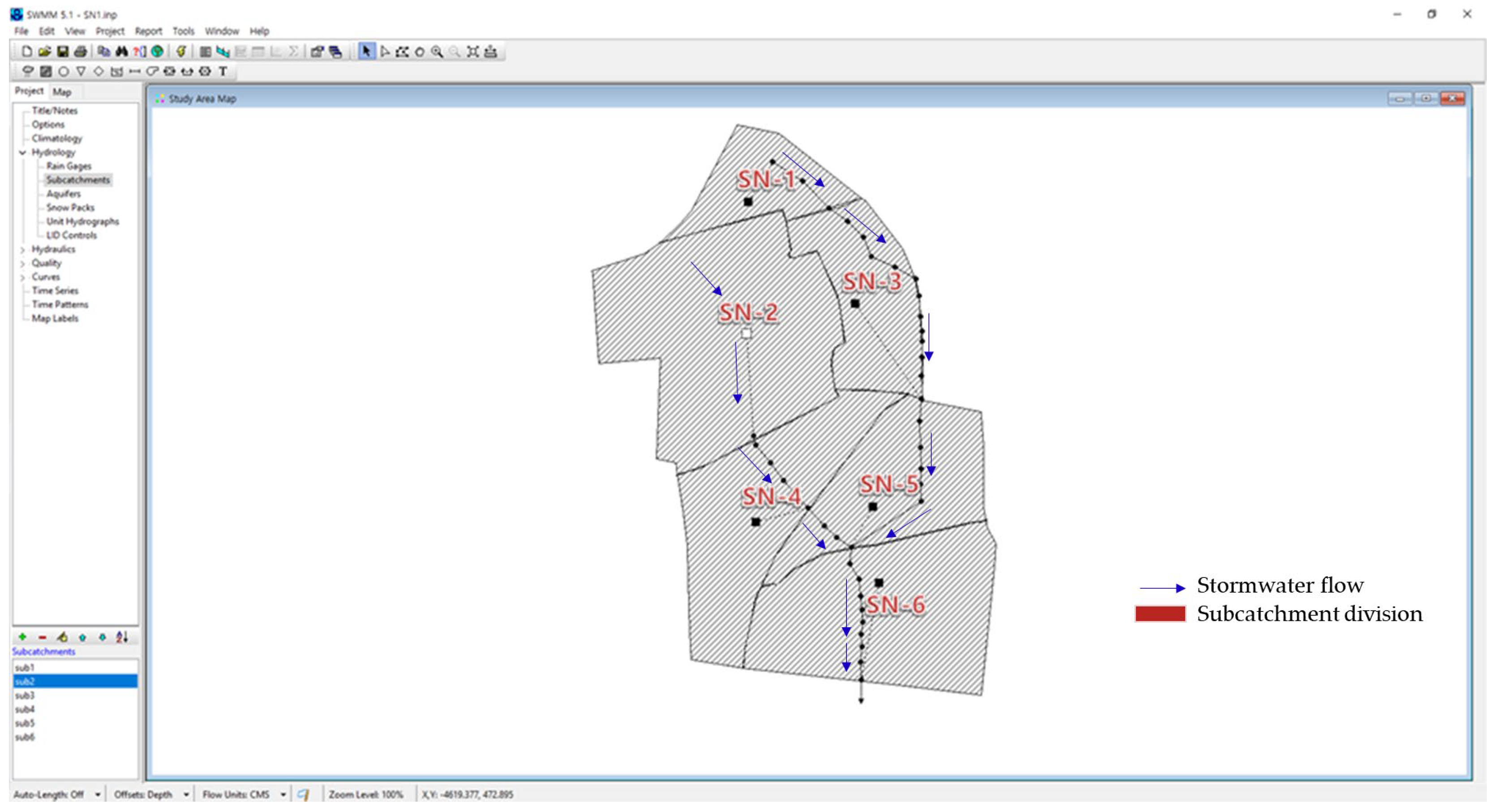Screen dimensions: 1494x812
Task: Click the Full Extent map view icon
Action: click(472, 51)
